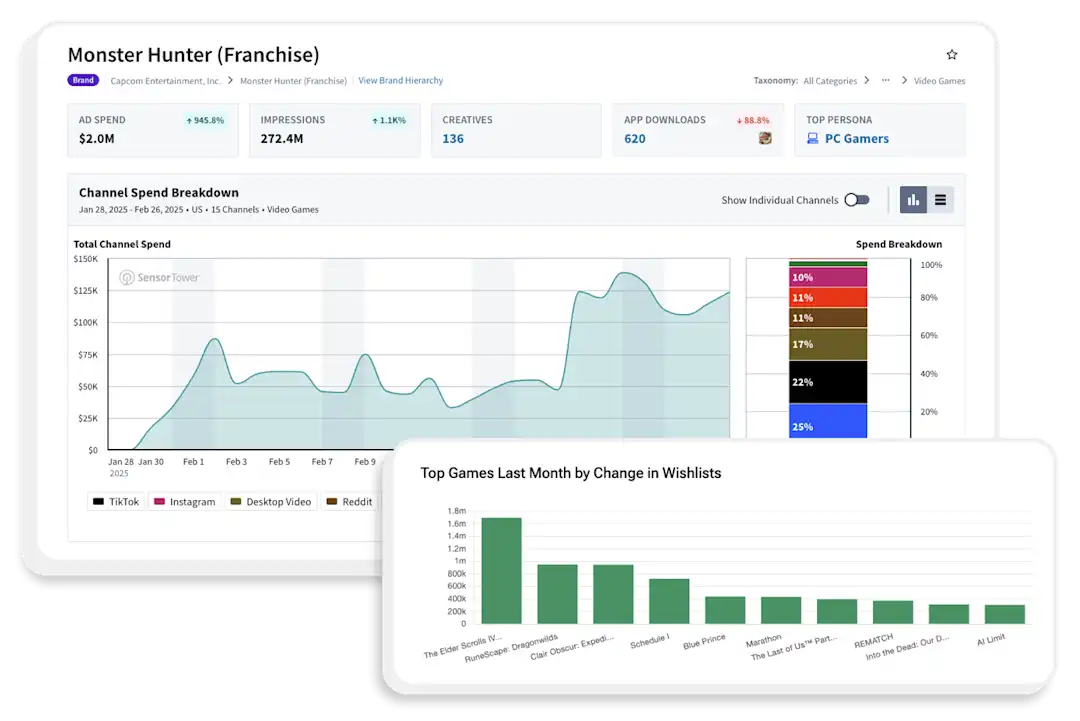
Task: Open View Brand Hierarchy link
Action: point(400,81)
